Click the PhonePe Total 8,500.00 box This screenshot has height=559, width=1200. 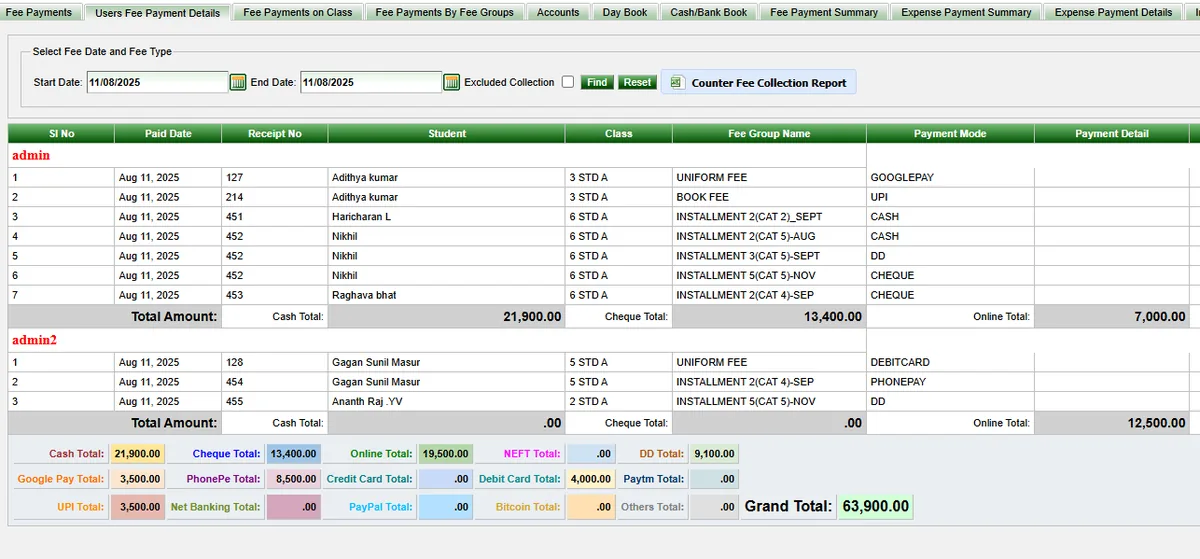(293, 479)
